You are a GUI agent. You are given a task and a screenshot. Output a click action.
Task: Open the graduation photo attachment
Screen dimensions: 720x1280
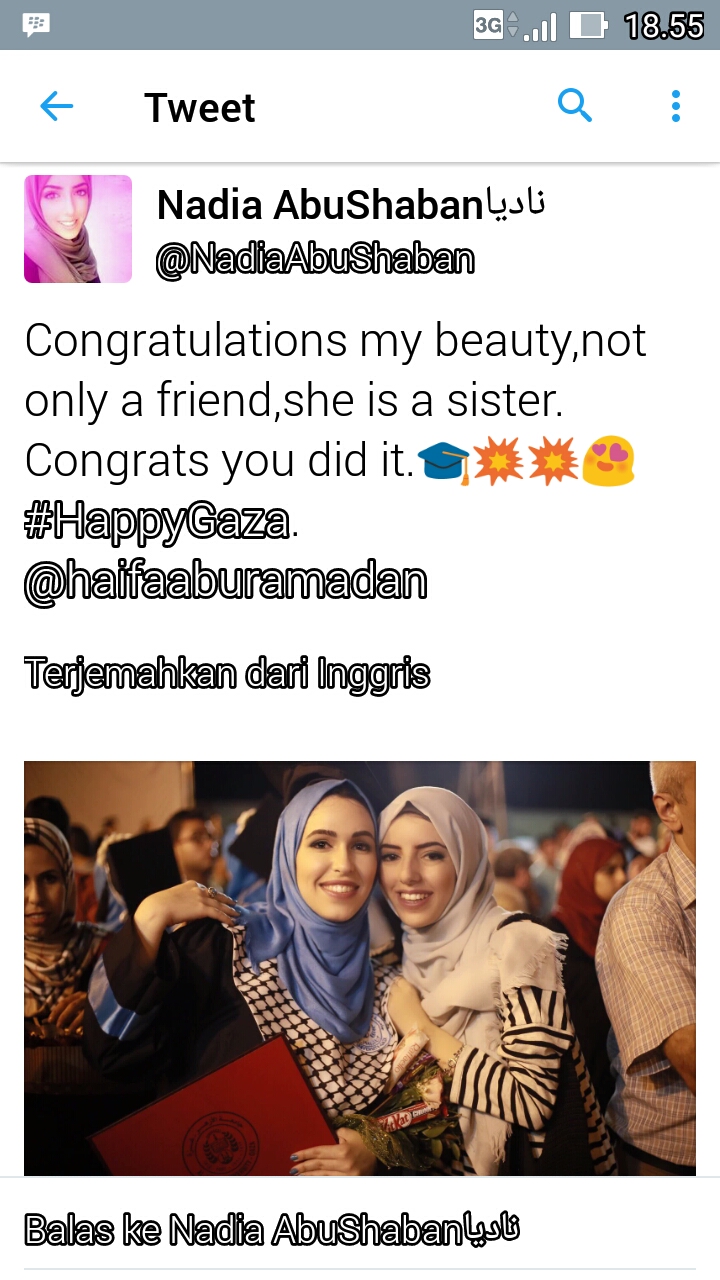pos(360,968)
